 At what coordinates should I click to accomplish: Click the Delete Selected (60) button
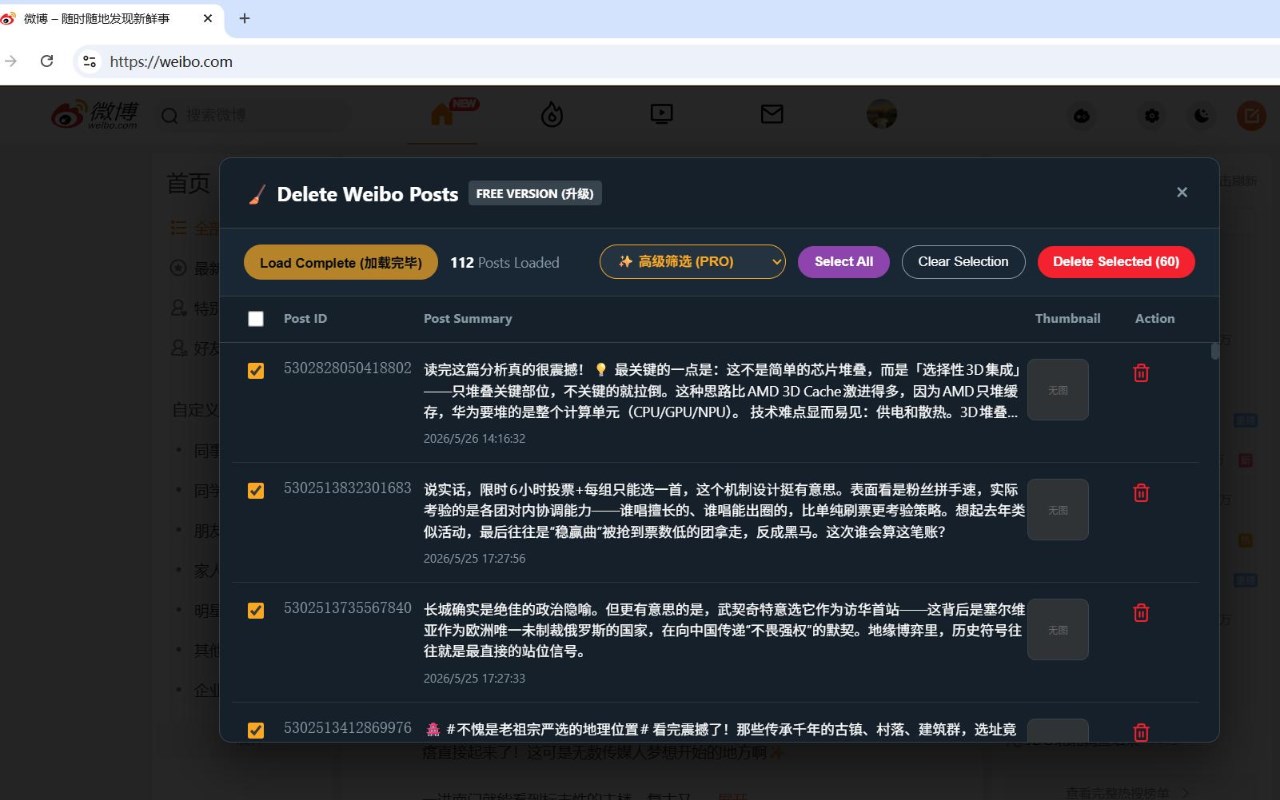click(1116, 262)
